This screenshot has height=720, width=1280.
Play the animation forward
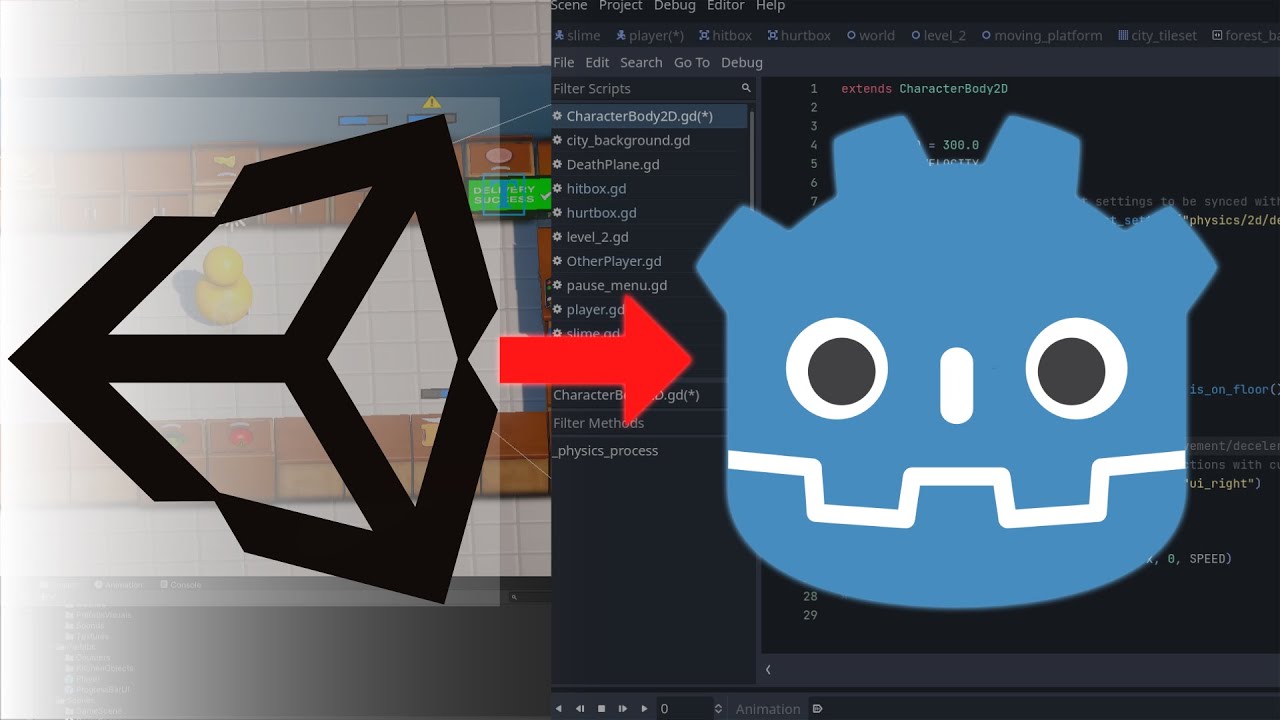(x=643, y=709)
